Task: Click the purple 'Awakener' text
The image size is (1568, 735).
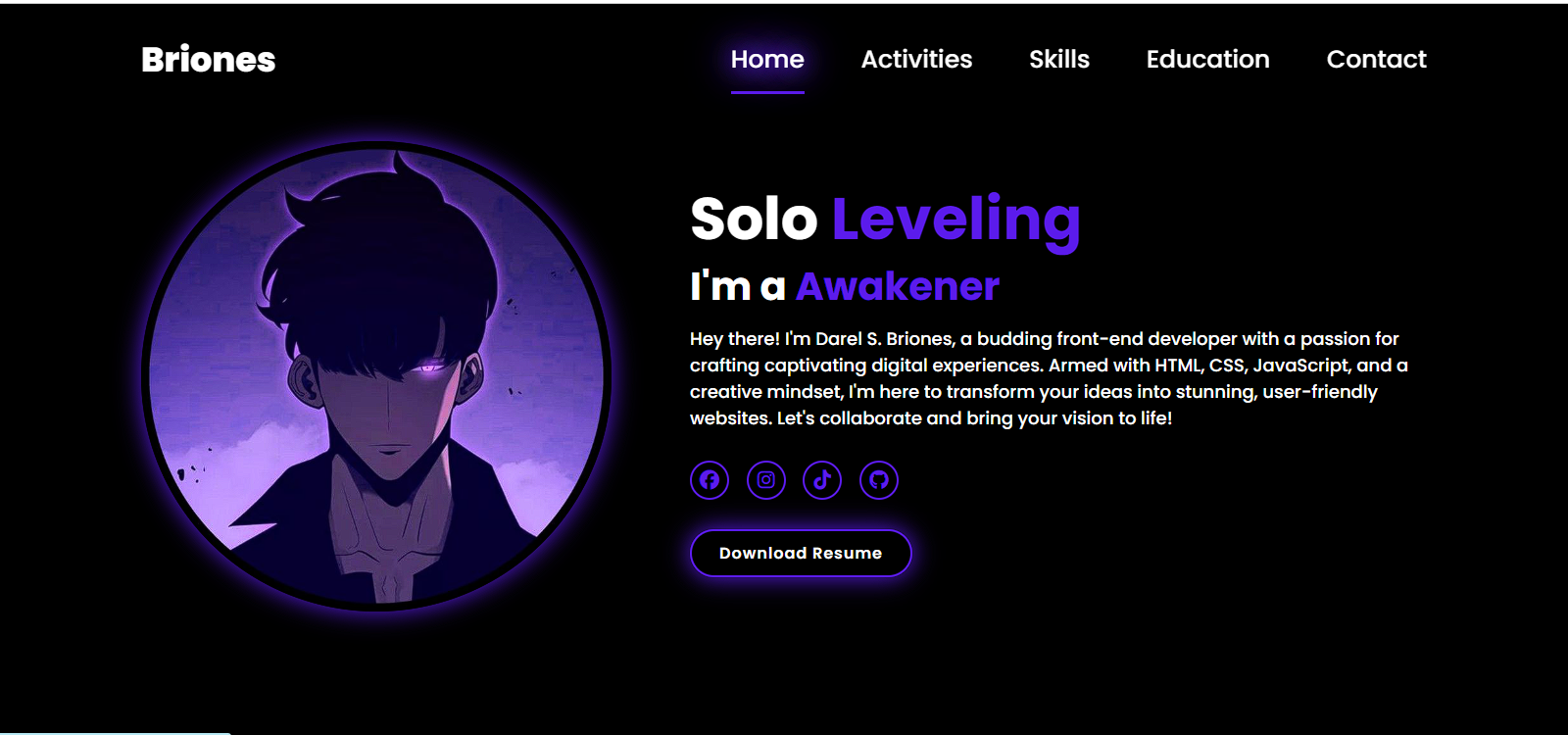Action: point(898,286)
